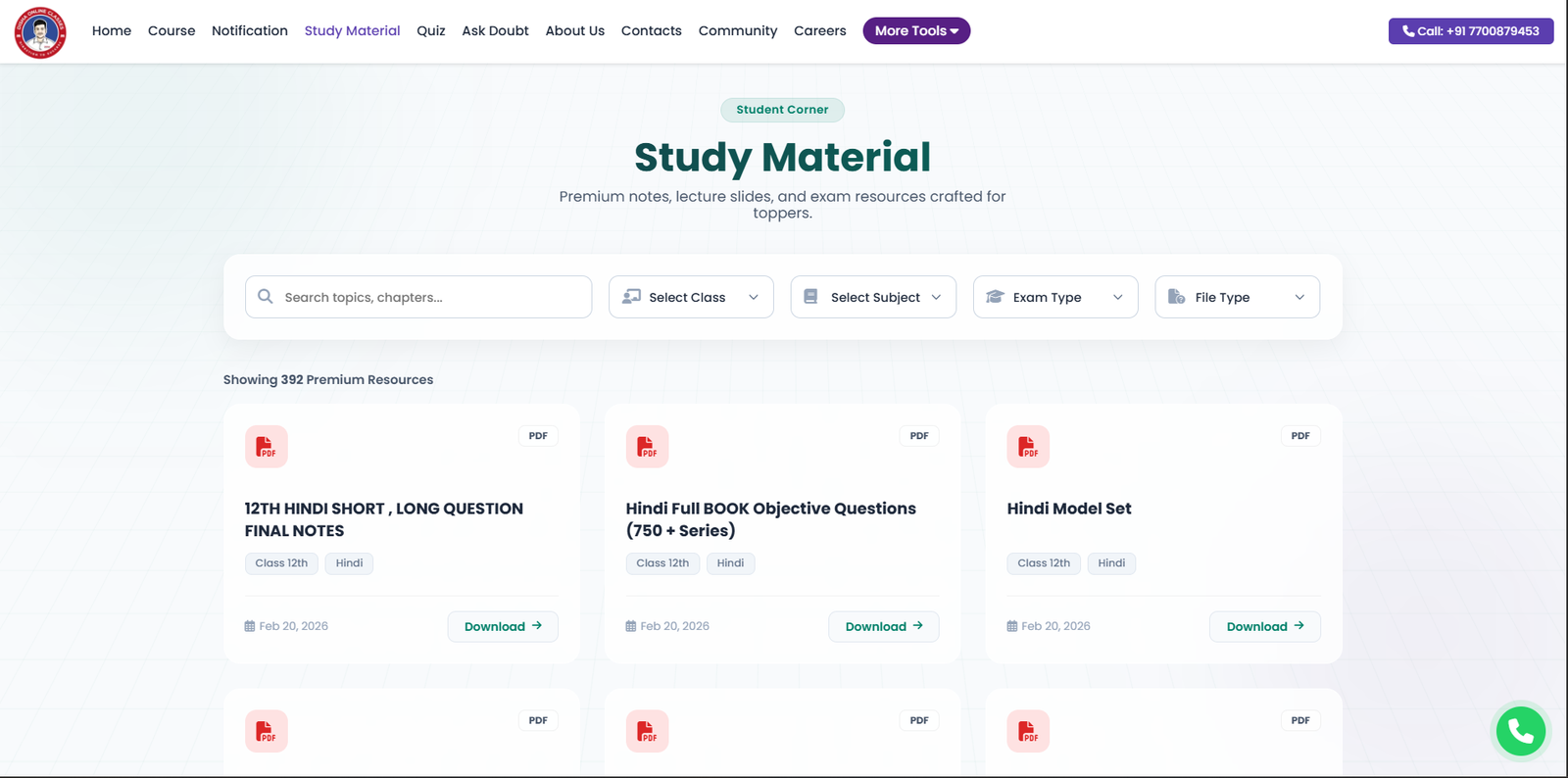The image size is (1568, 778).
Task: Click the PDF badge on Hindi Model Set card
Action: [1300, 436]
